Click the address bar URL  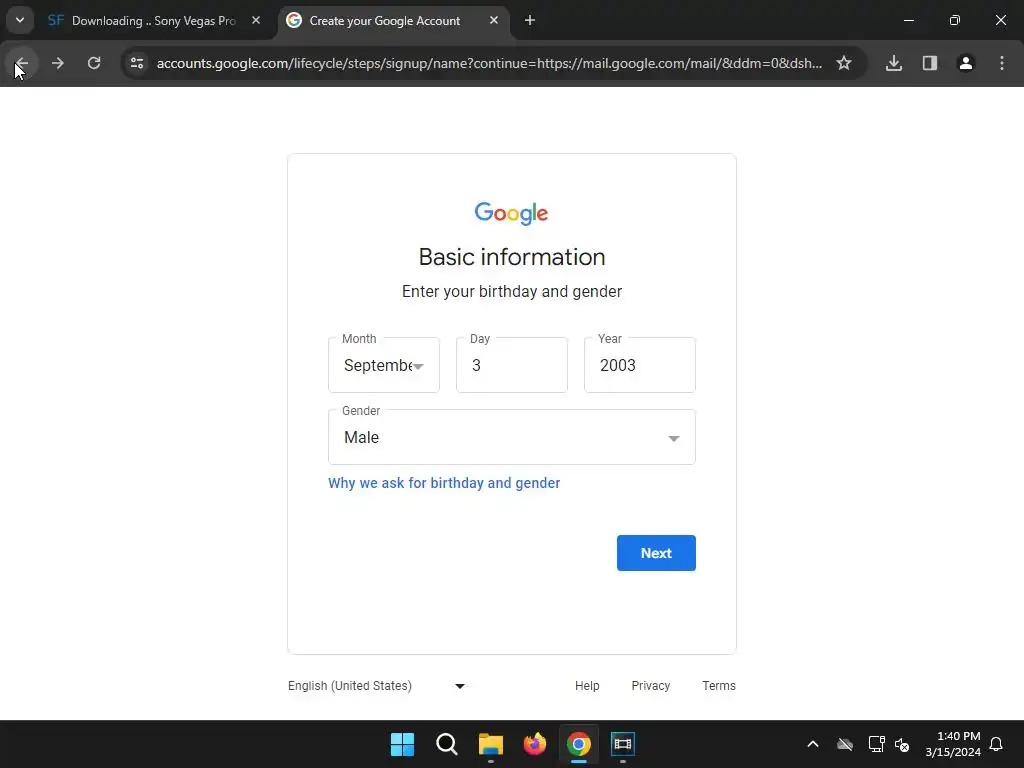[489, 63]
